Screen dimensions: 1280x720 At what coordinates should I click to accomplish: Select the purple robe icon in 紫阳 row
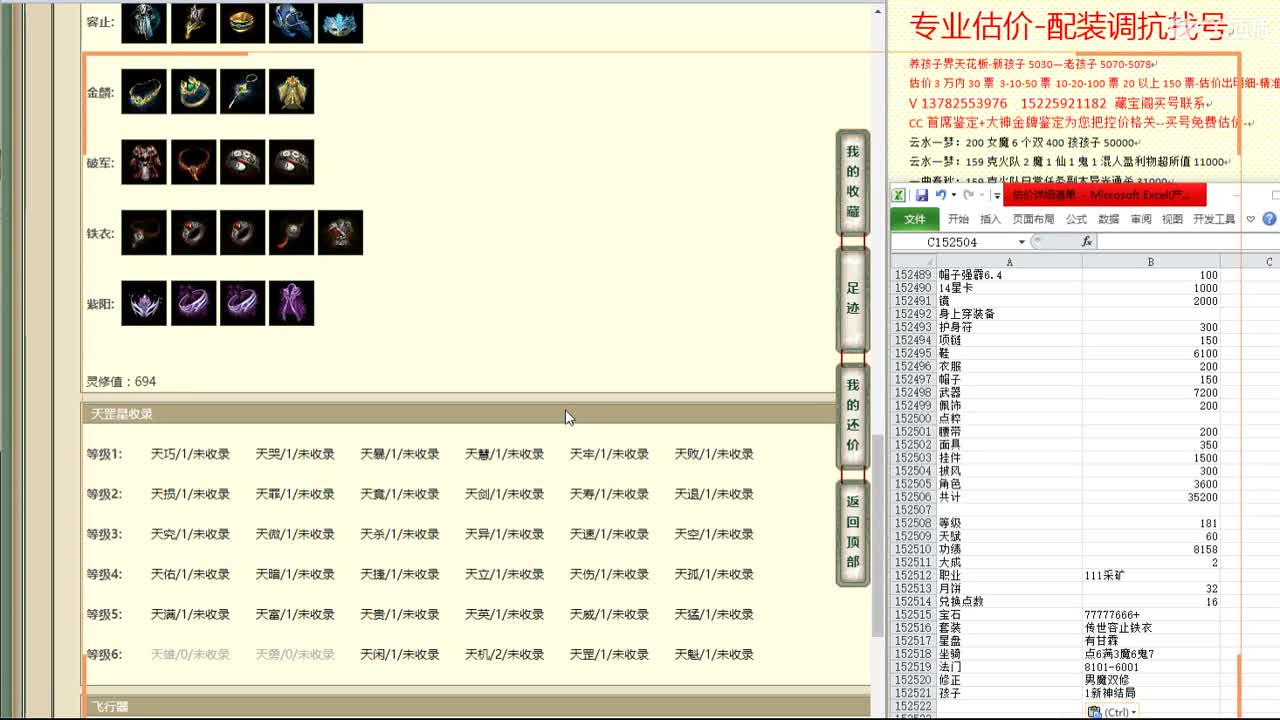point(291,303)
